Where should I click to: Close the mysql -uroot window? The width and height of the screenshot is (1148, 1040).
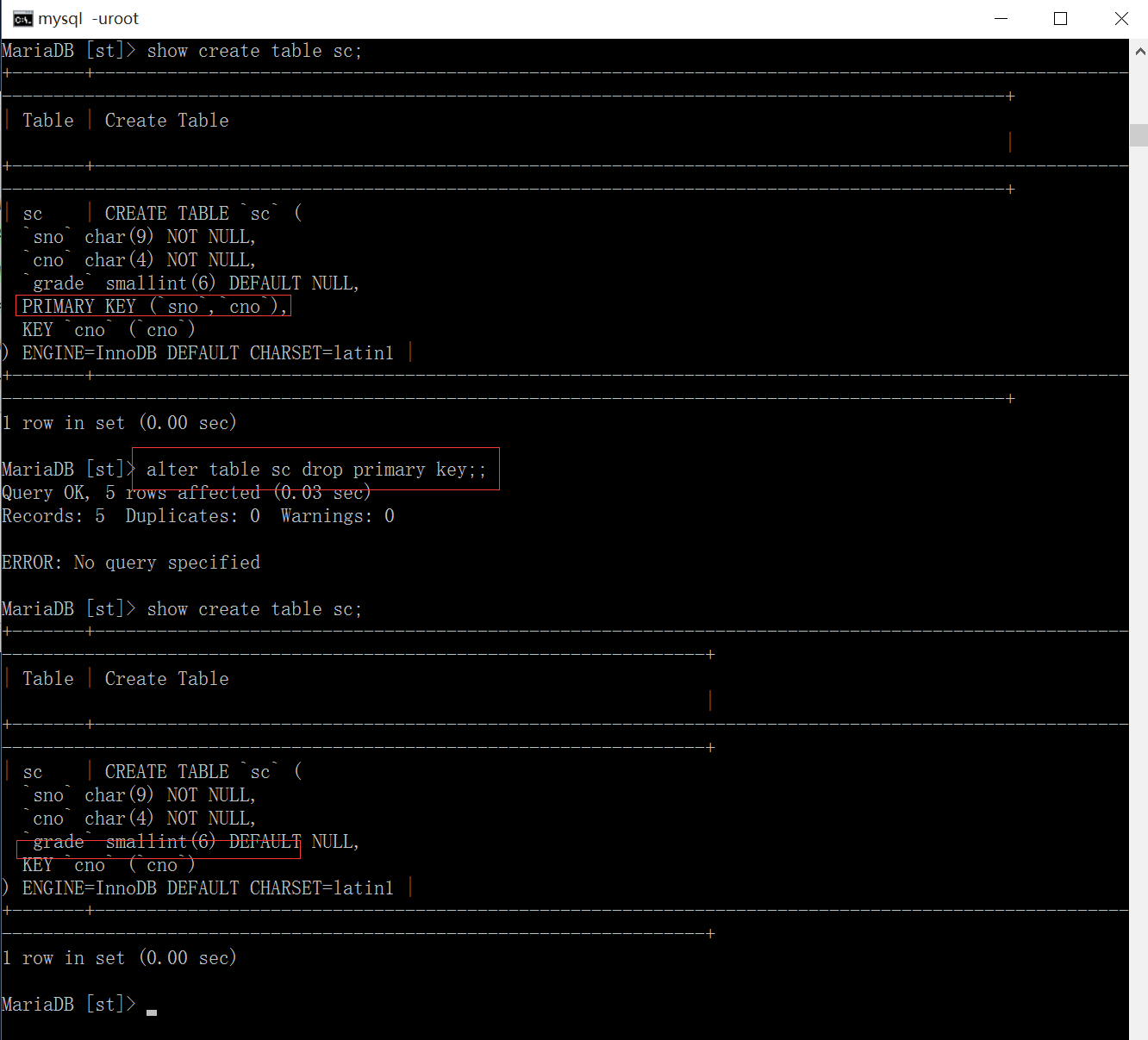tap(1120, 19)
